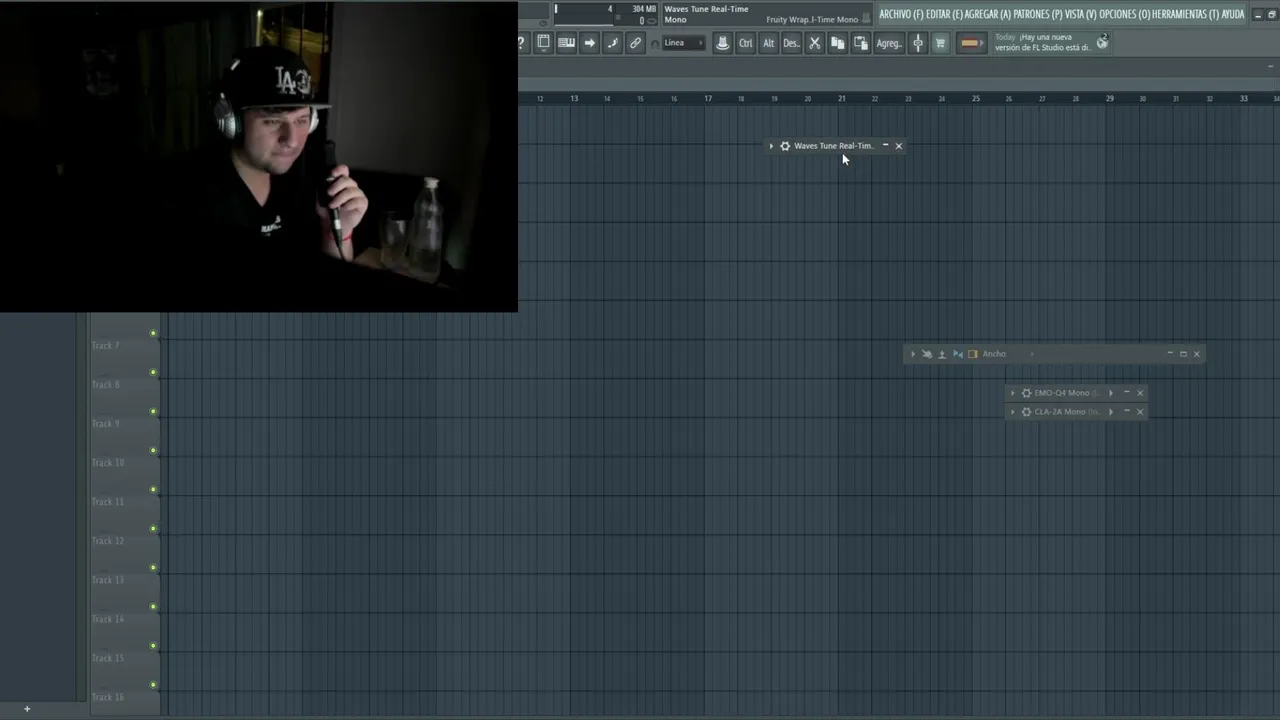Open the EDITAR (E) menu
1280x720 pixels.
coord(944,14)
